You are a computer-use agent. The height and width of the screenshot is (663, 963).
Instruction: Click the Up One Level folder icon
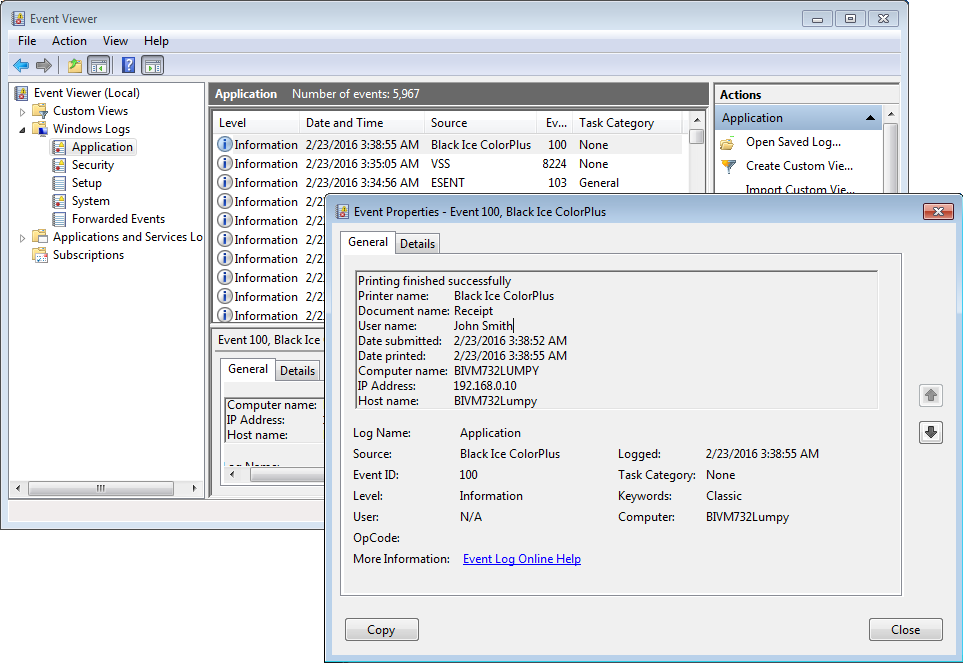74,66
